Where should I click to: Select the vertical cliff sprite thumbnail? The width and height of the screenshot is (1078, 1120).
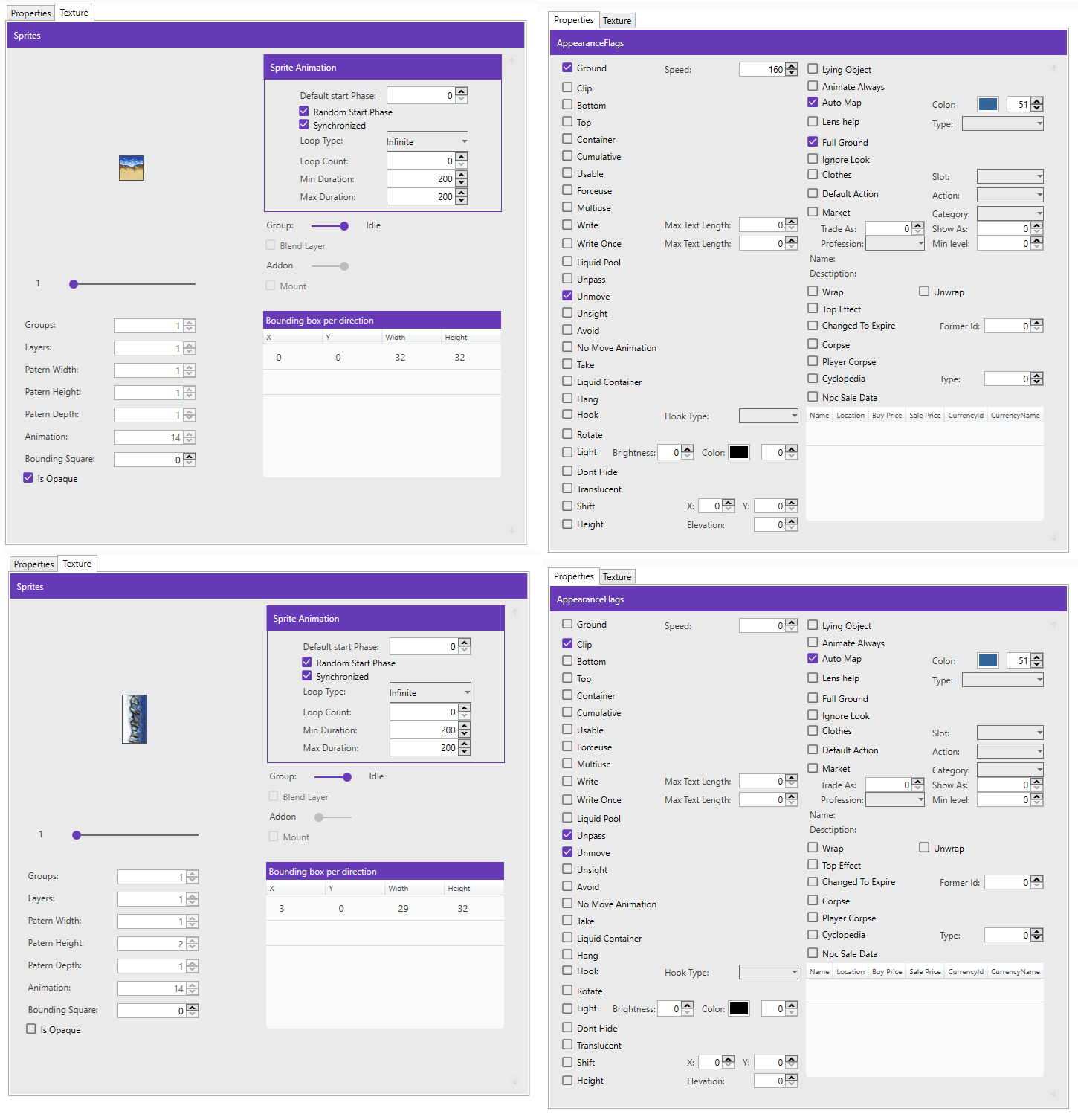pos(135,718)
